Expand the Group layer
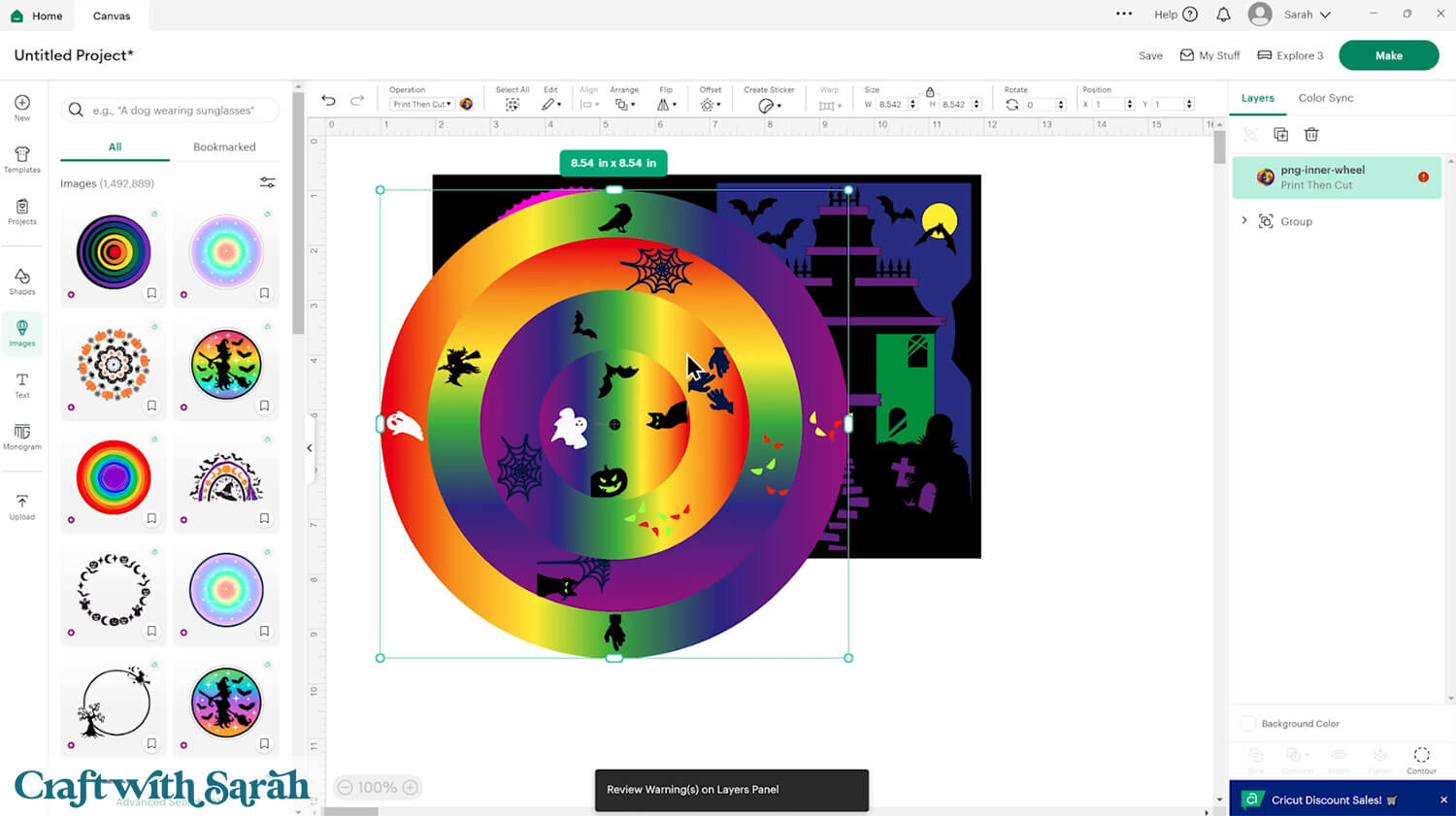Image resolution: width=1456 pixels, height=816 pixels. 1244,221
